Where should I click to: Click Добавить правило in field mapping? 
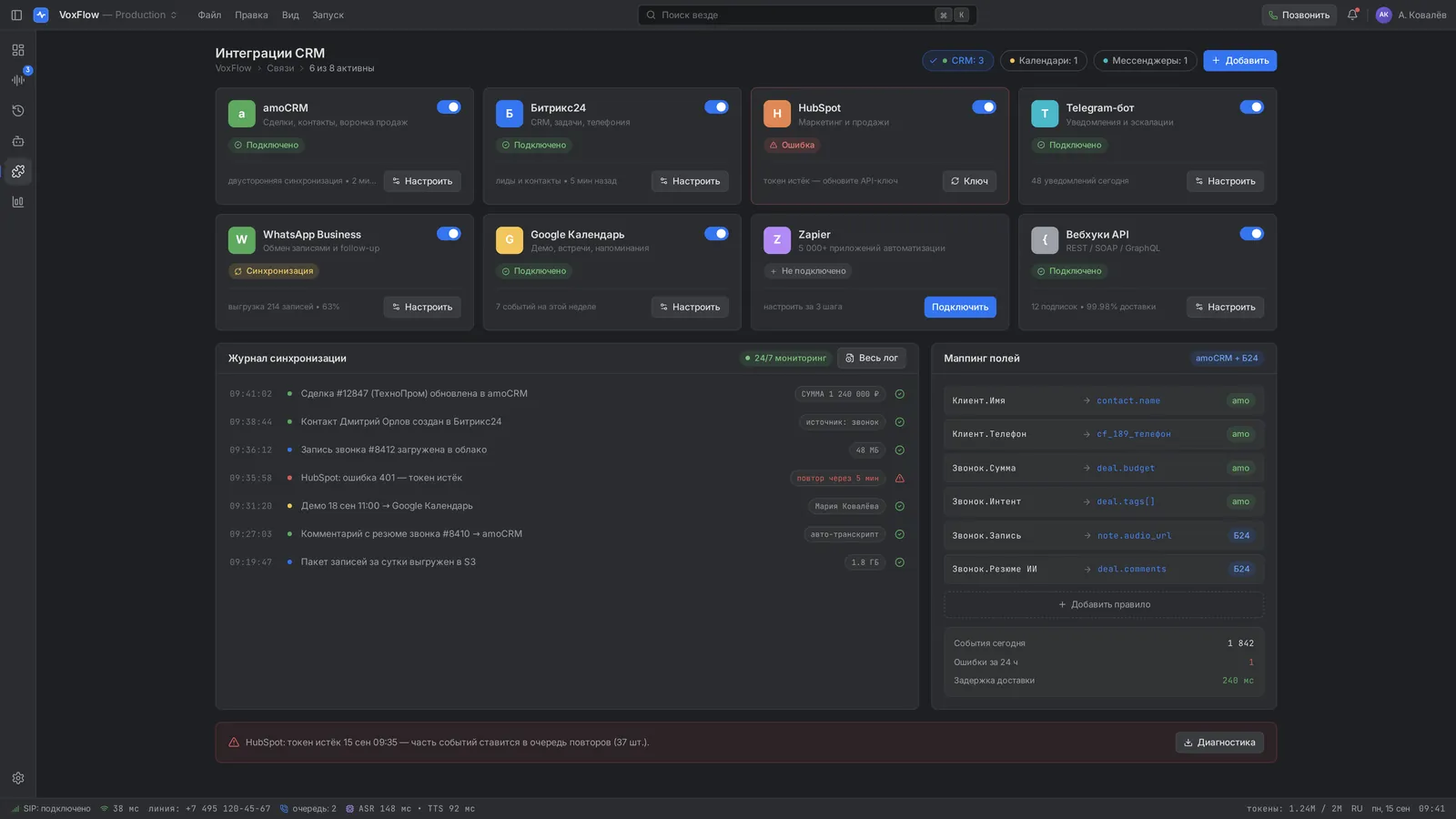(1104, 604)
